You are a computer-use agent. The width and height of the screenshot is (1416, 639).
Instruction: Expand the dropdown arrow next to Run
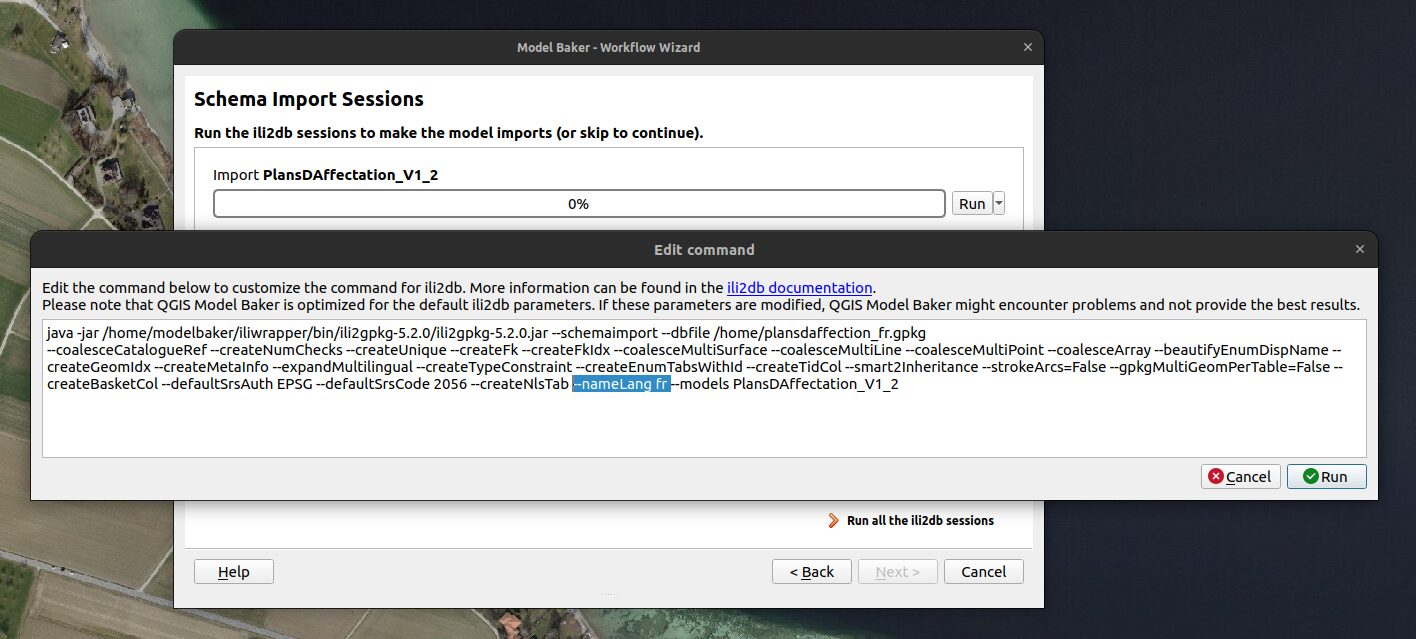[x=998, y=203]
